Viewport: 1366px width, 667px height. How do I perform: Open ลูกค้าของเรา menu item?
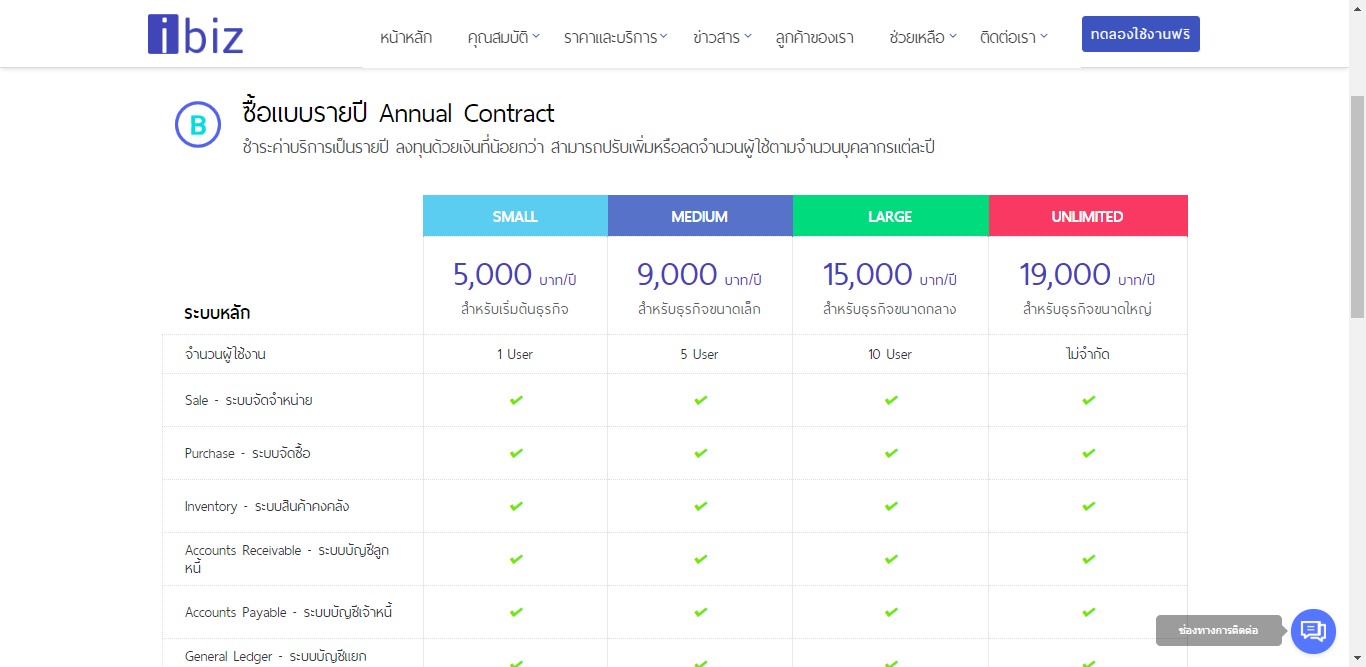[x=814, y=38]
